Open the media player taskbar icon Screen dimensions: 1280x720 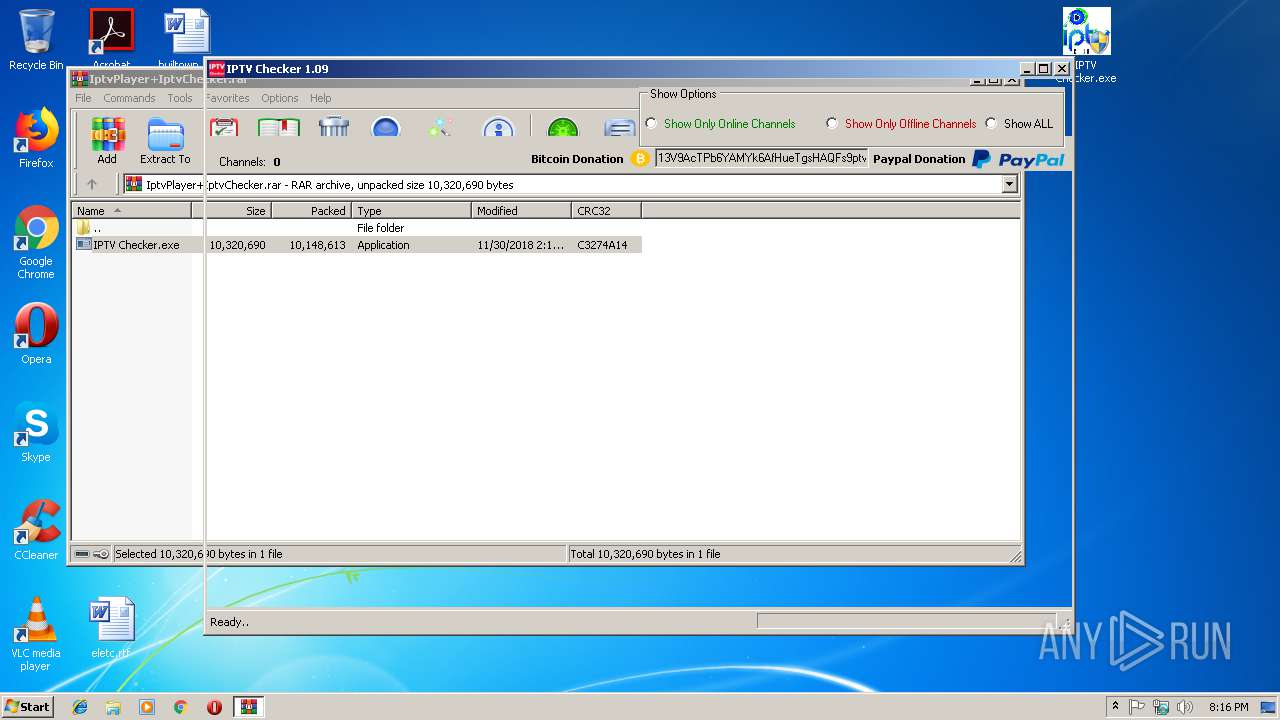coord(147,707)
